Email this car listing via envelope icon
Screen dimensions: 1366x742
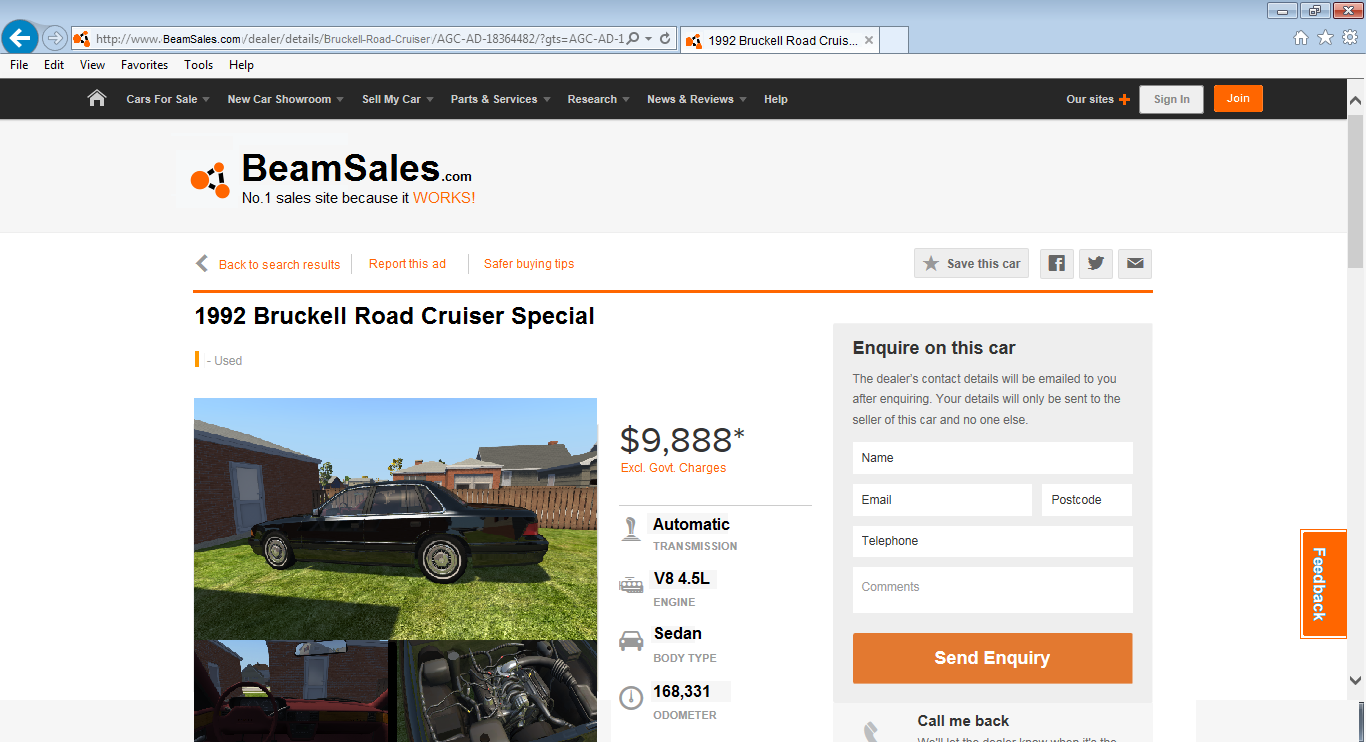click(1135, 263)
